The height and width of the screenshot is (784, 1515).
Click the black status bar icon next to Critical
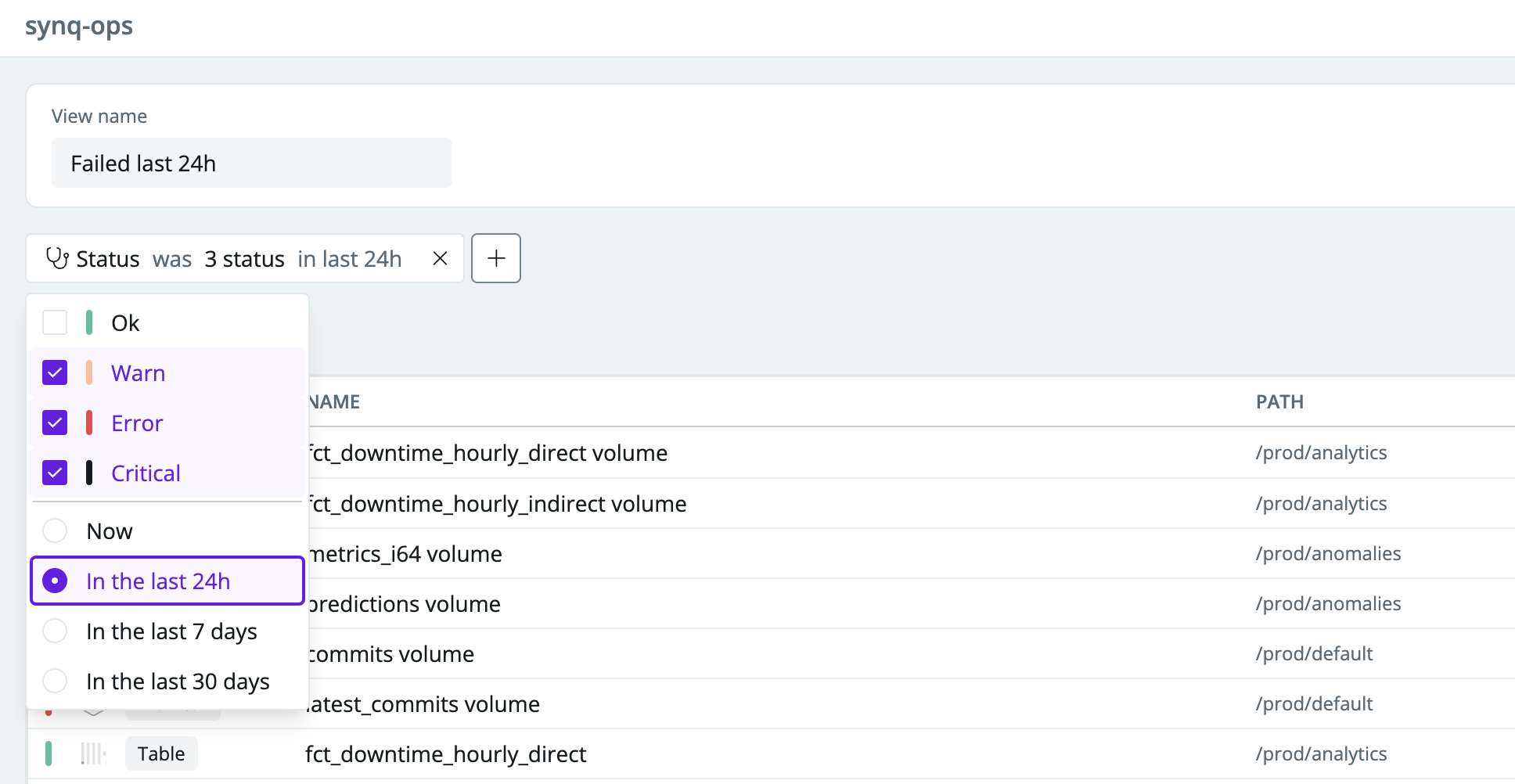coord(88,473)
